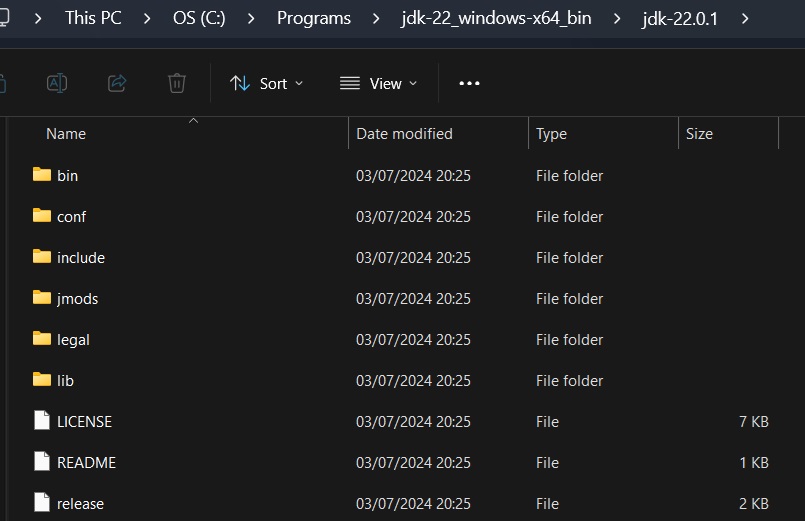Sort by Date modified column header
The image size is (805, 521).
[x=404, y=134]
